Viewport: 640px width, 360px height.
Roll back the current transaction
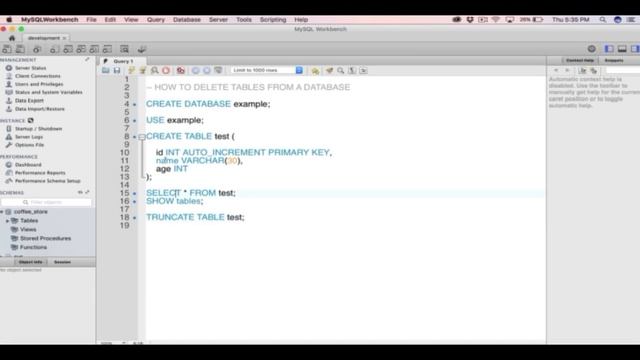click(207, 71)
